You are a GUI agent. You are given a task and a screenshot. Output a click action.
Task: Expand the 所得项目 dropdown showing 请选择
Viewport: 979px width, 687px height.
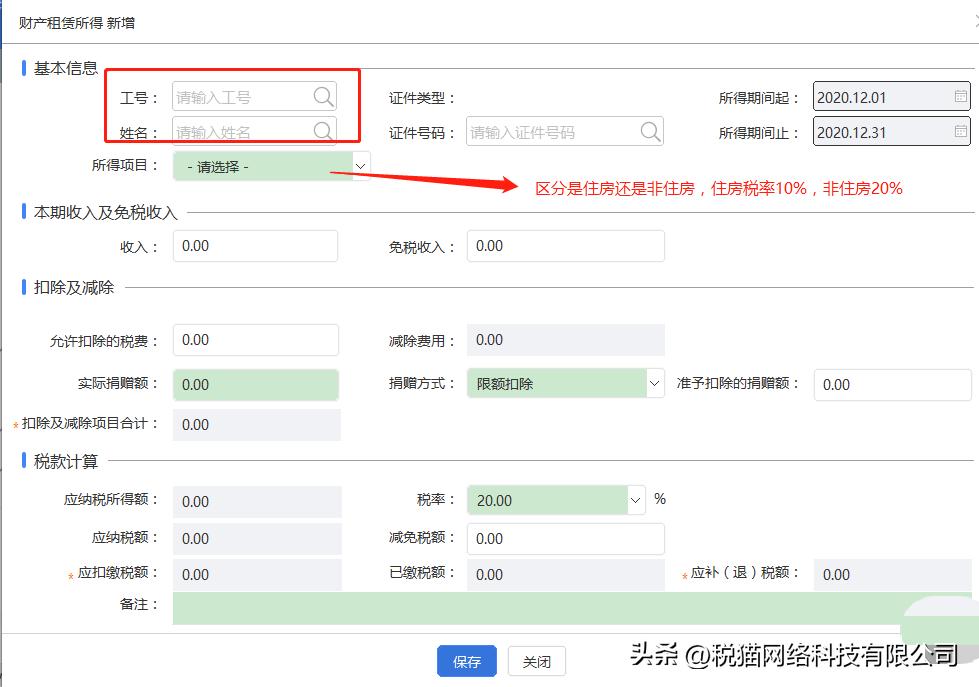pos(360,165)
